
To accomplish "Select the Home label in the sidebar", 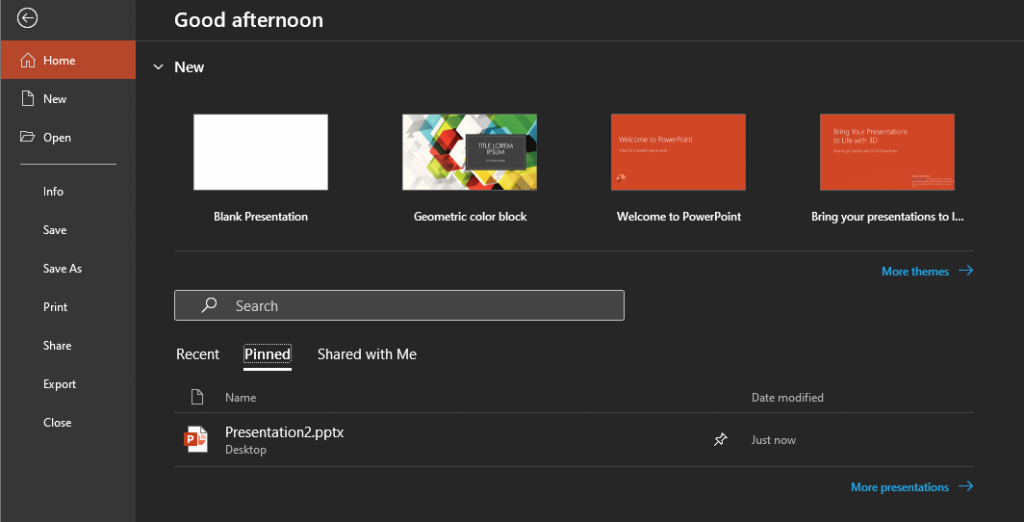I will pos(59,60).
